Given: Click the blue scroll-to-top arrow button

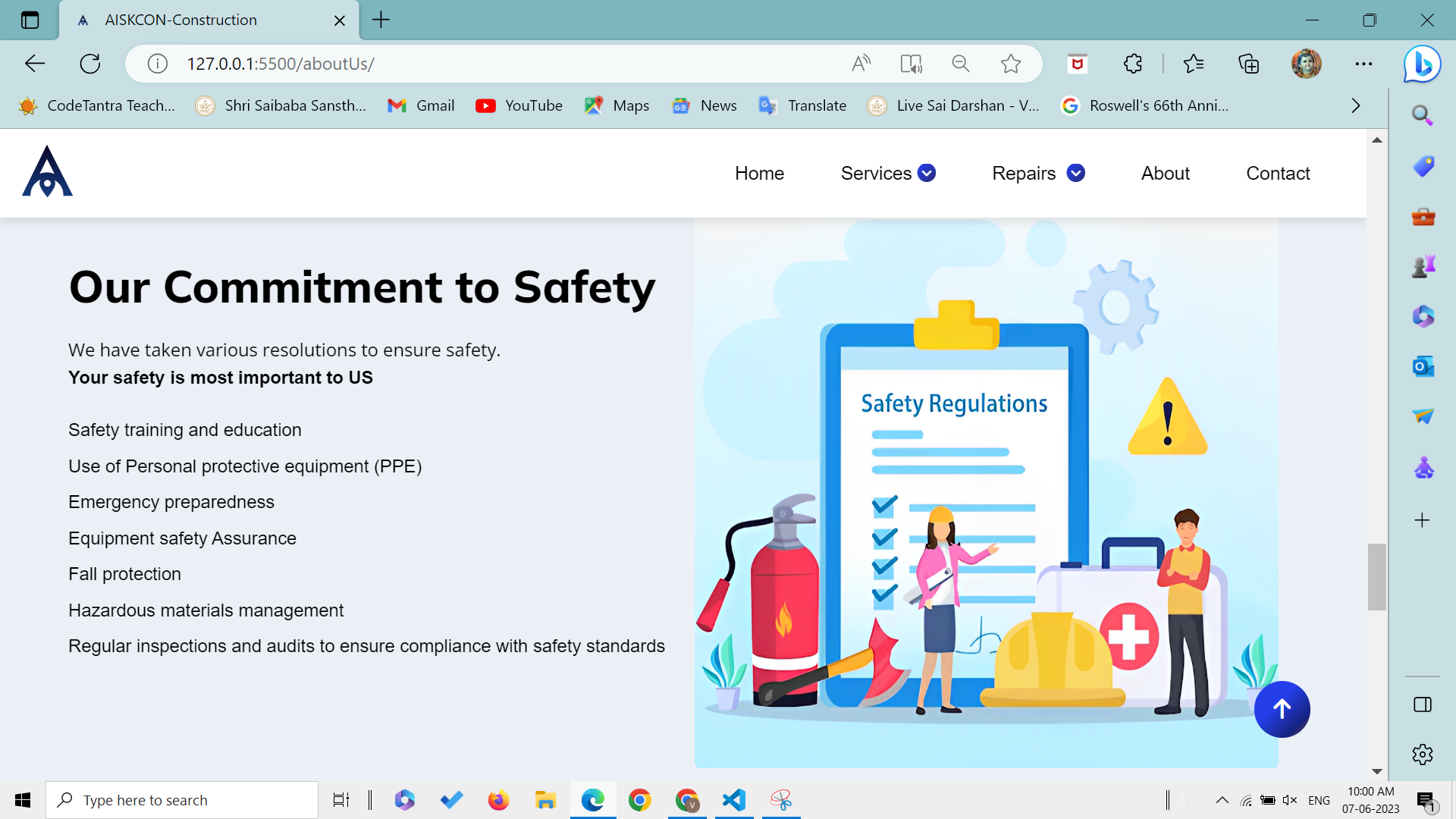Looking at the screenshot, I should [1282, 709].
